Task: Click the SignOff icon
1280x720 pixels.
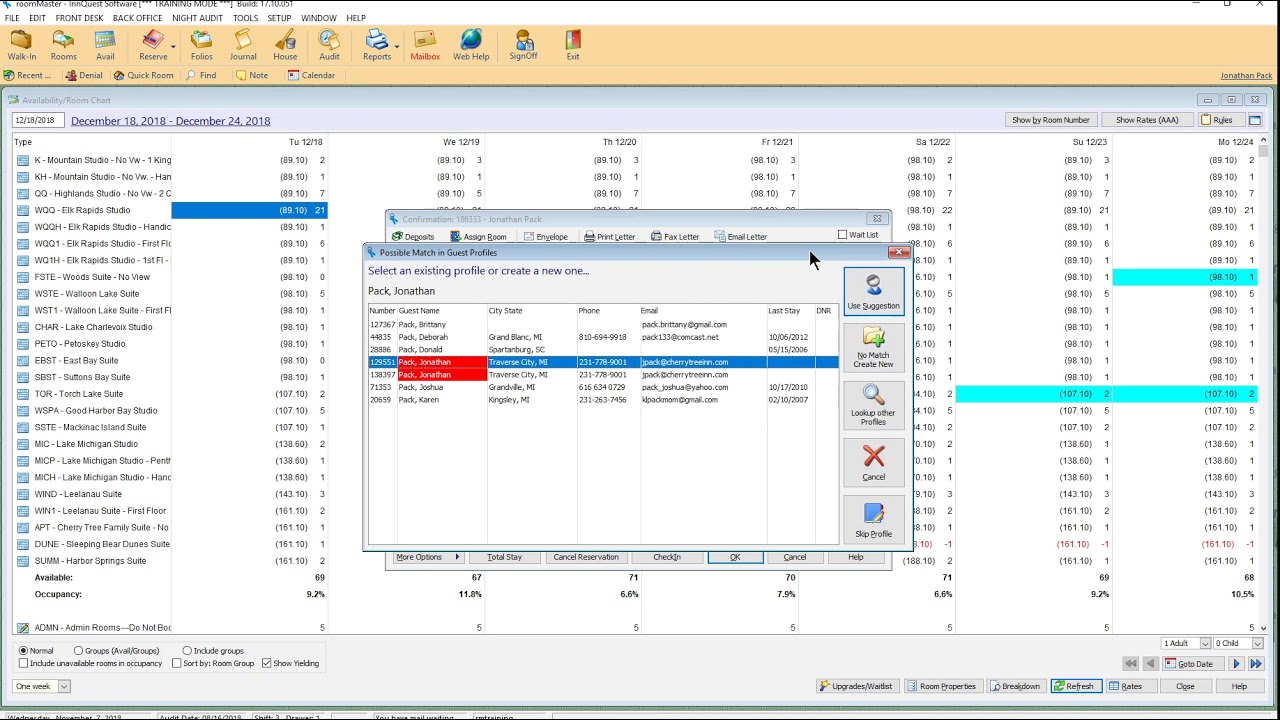Action: pos(523,45)
